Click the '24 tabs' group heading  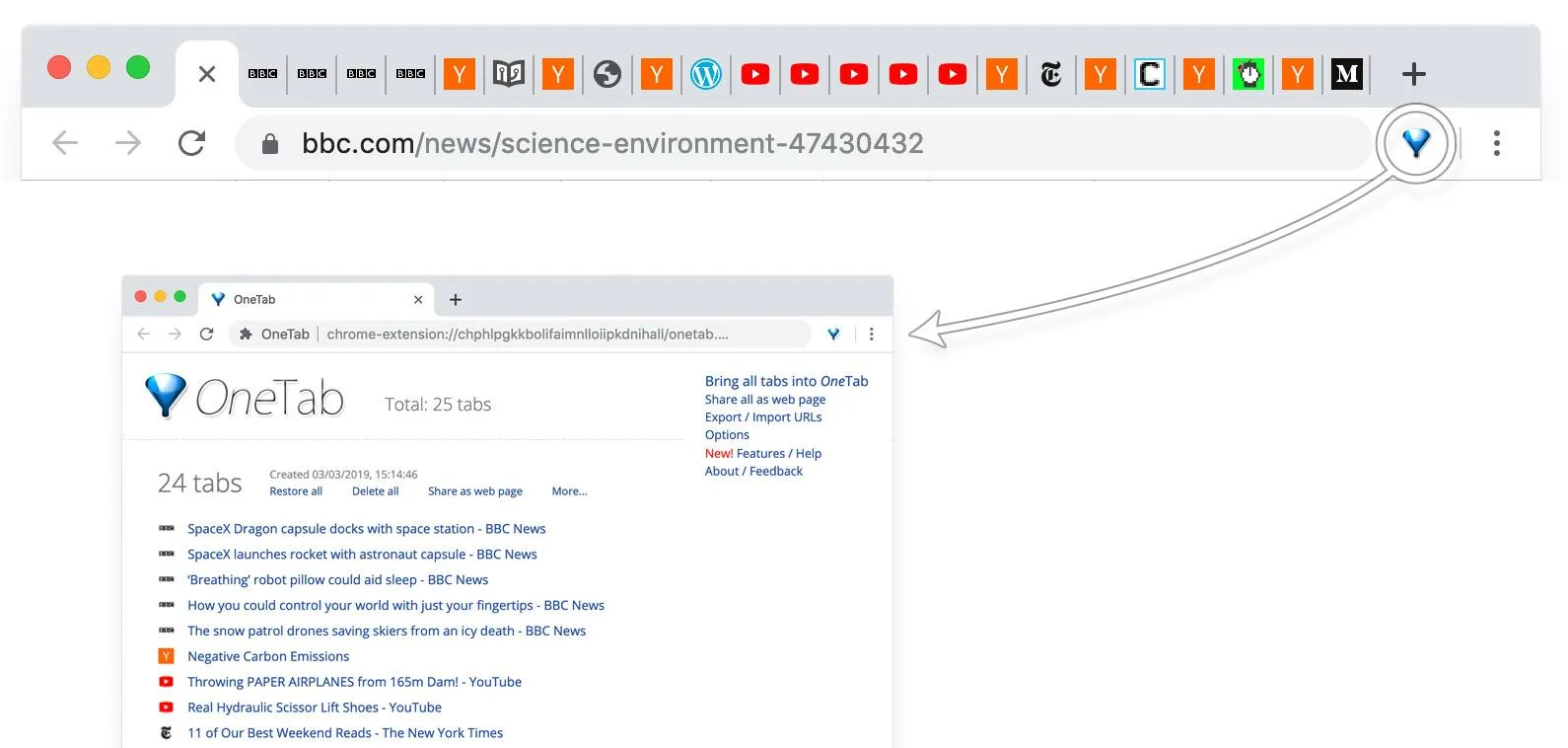[200, 484]
